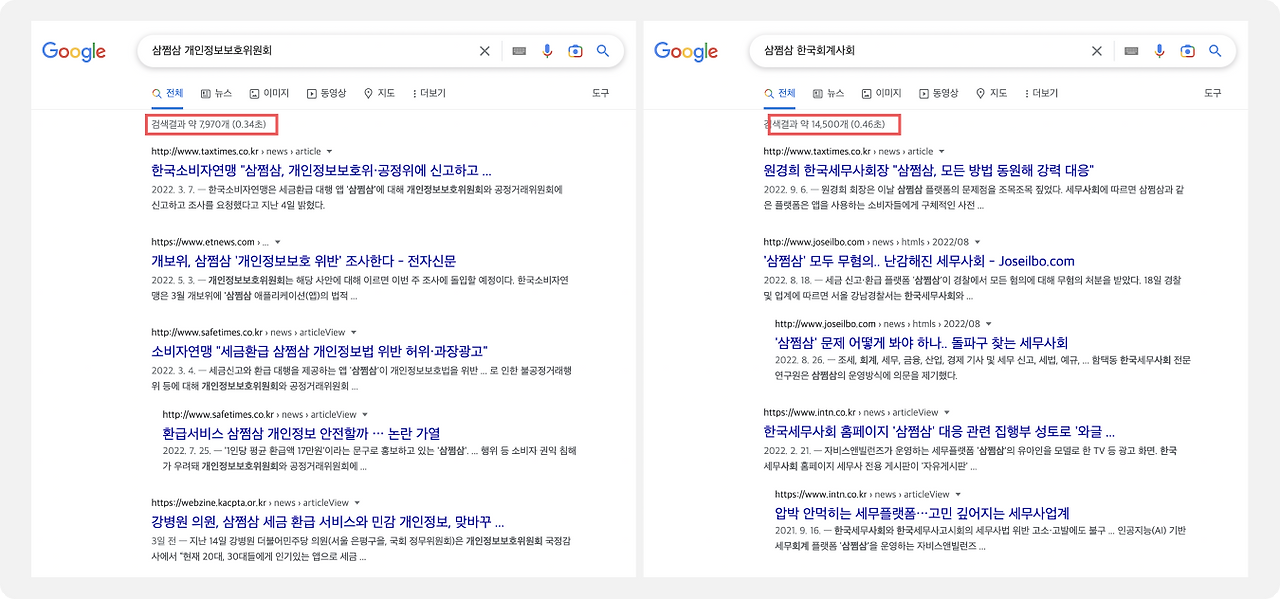Open virtual keyboard in the left search bar
The width and height of the screenshot is (1280, 599).
click(x=519, y=51)
